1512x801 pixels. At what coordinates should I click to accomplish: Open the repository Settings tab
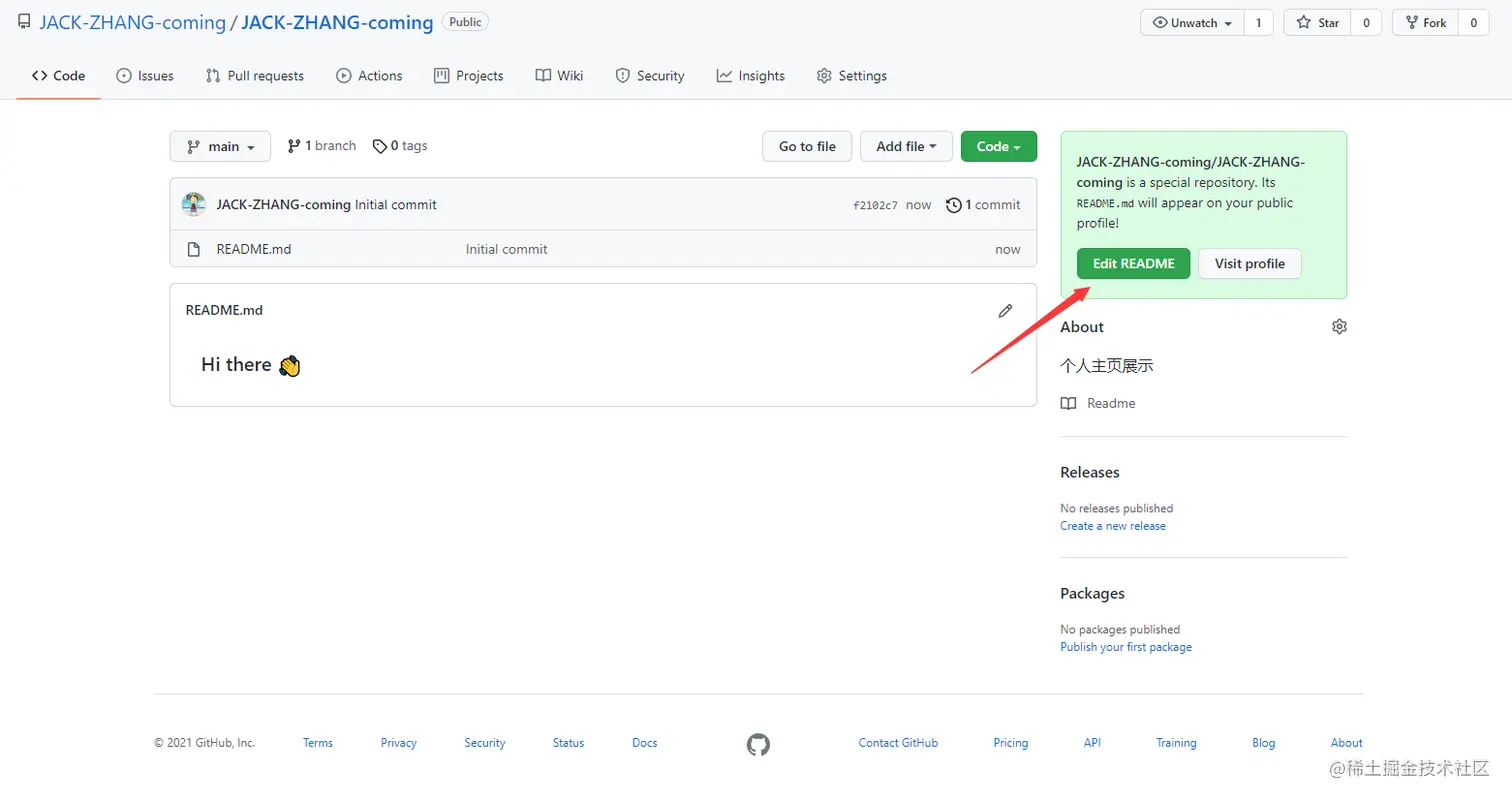[x=852, y=76]
